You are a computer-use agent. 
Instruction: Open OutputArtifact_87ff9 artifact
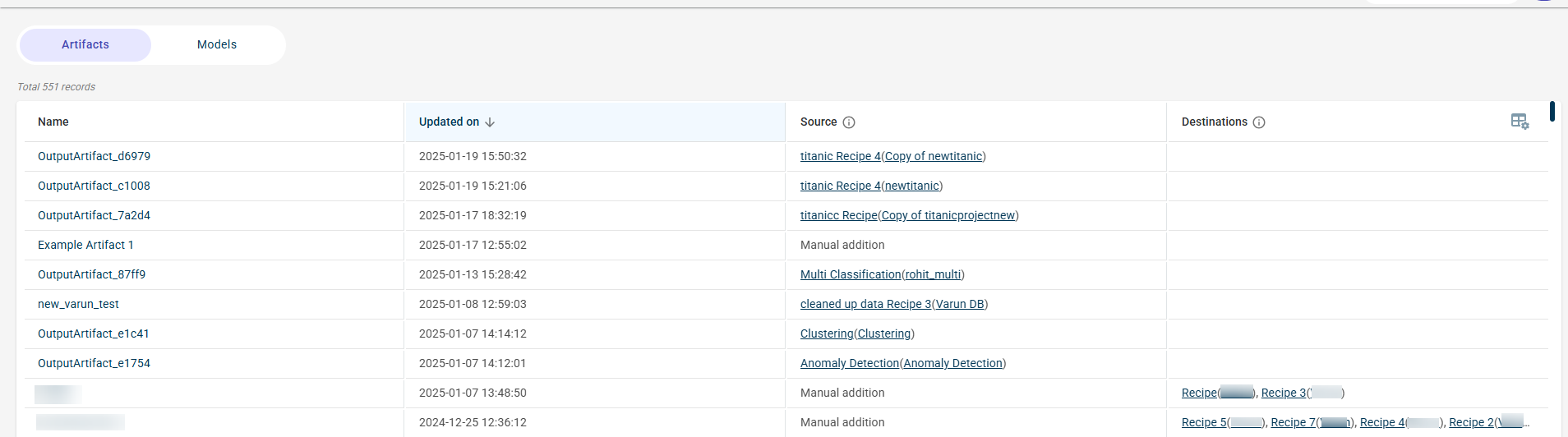pos(91,274)
